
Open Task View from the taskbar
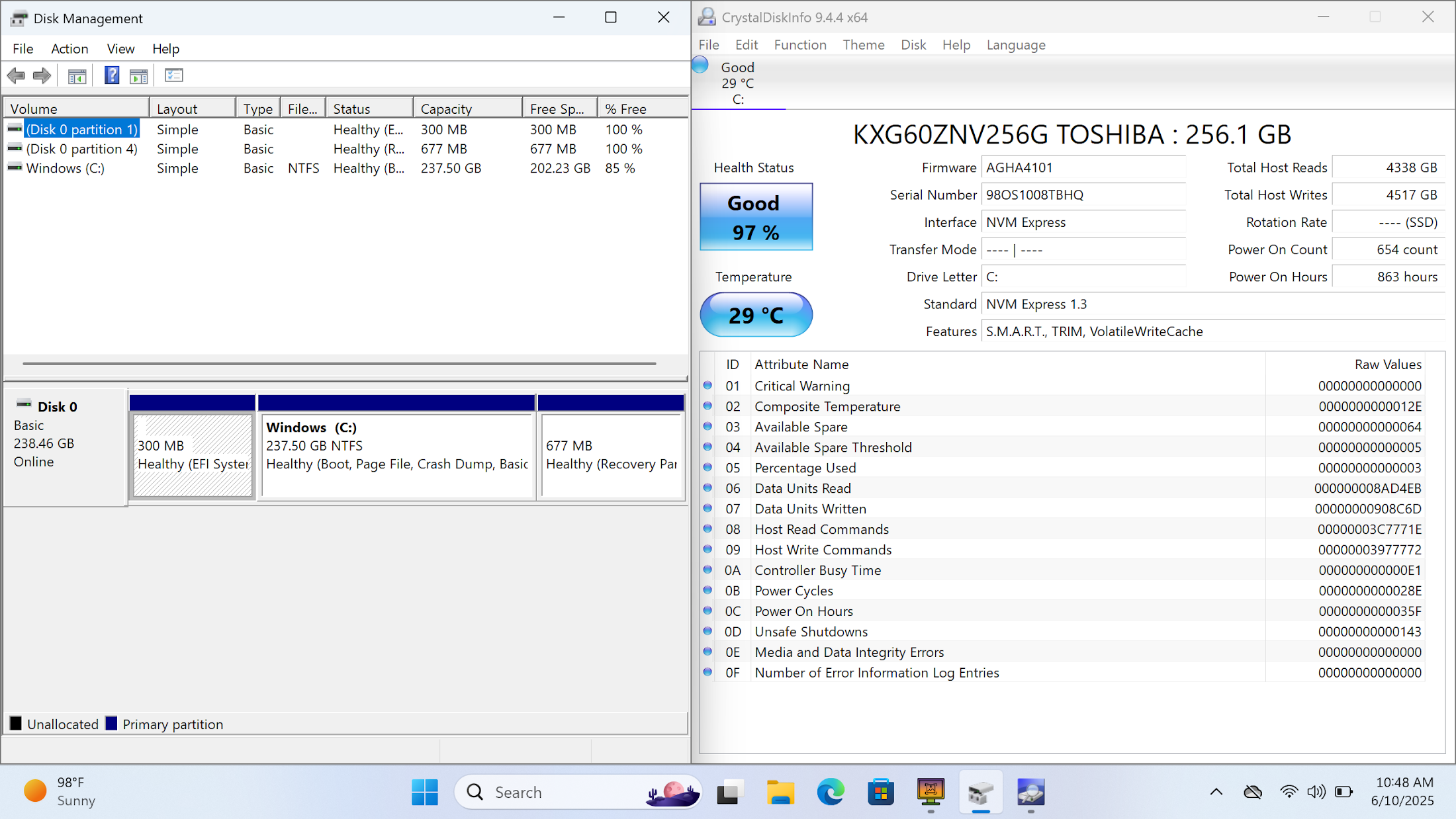coord(731,792)
